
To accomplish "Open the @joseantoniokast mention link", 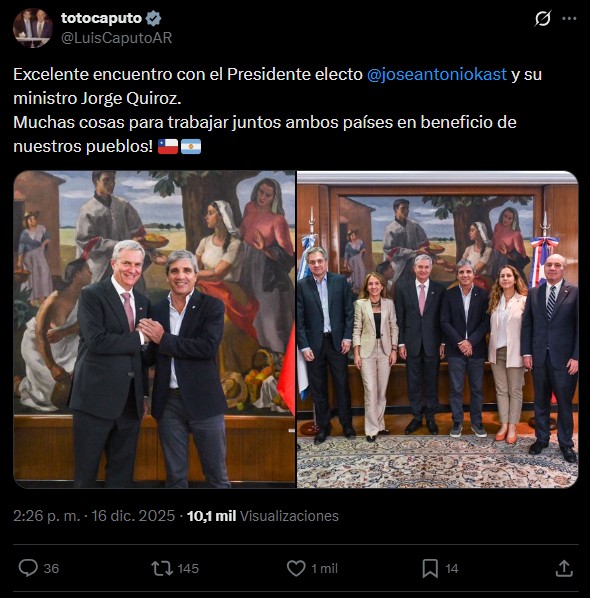I will coord(437,74).
